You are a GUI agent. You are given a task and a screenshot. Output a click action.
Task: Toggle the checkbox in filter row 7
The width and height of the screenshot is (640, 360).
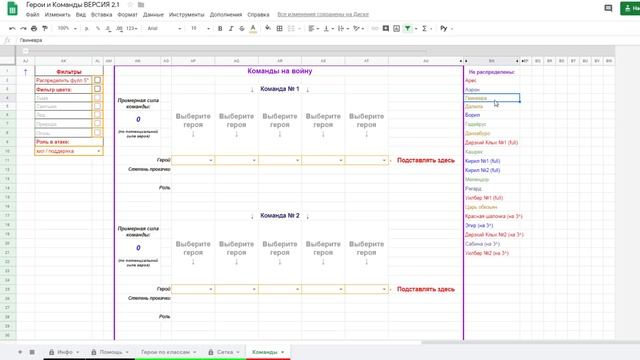coord(97,124)
